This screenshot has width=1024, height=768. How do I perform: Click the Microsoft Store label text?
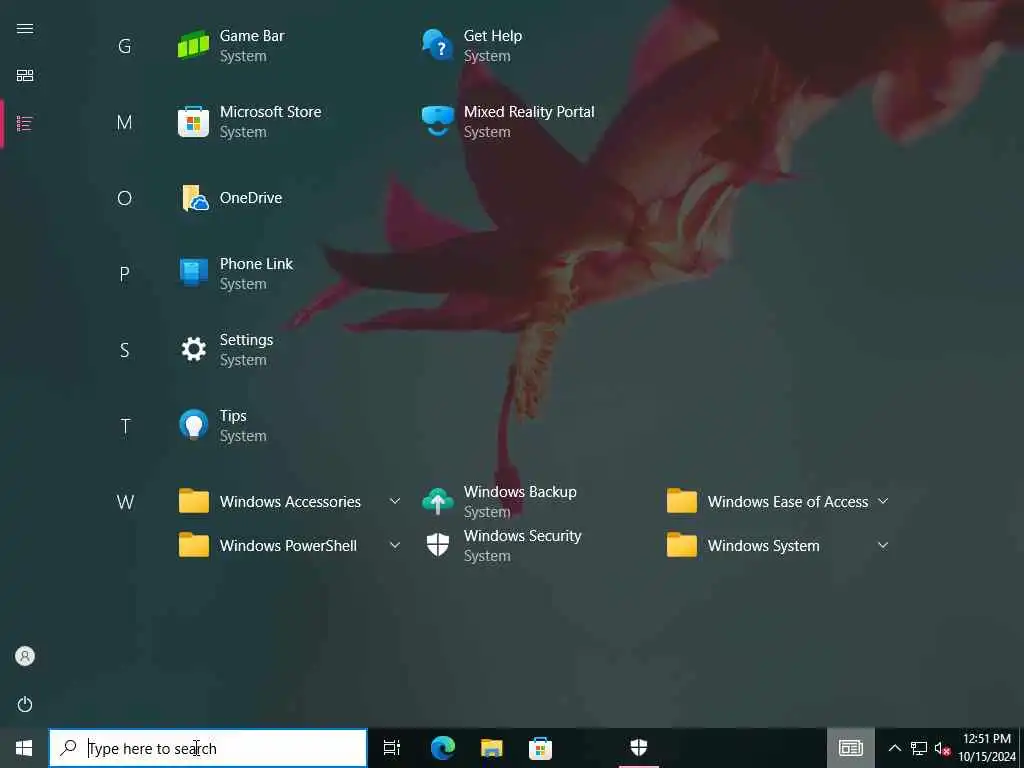[270, 112]
